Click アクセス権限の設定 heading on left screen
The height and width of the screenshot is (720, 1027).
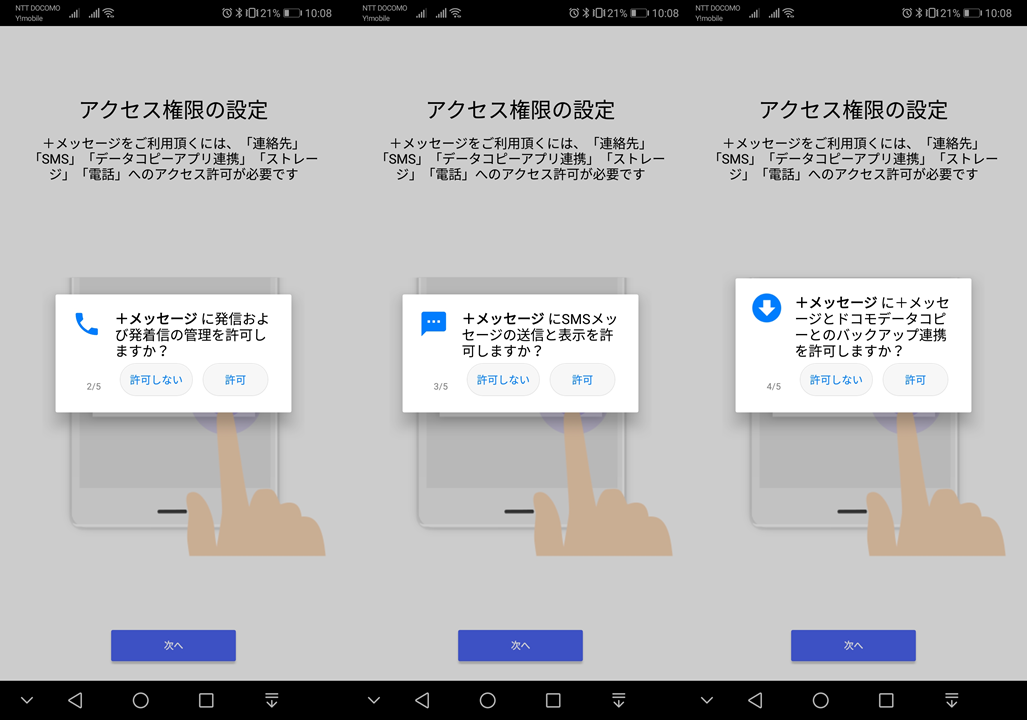(x=174, y=110)
